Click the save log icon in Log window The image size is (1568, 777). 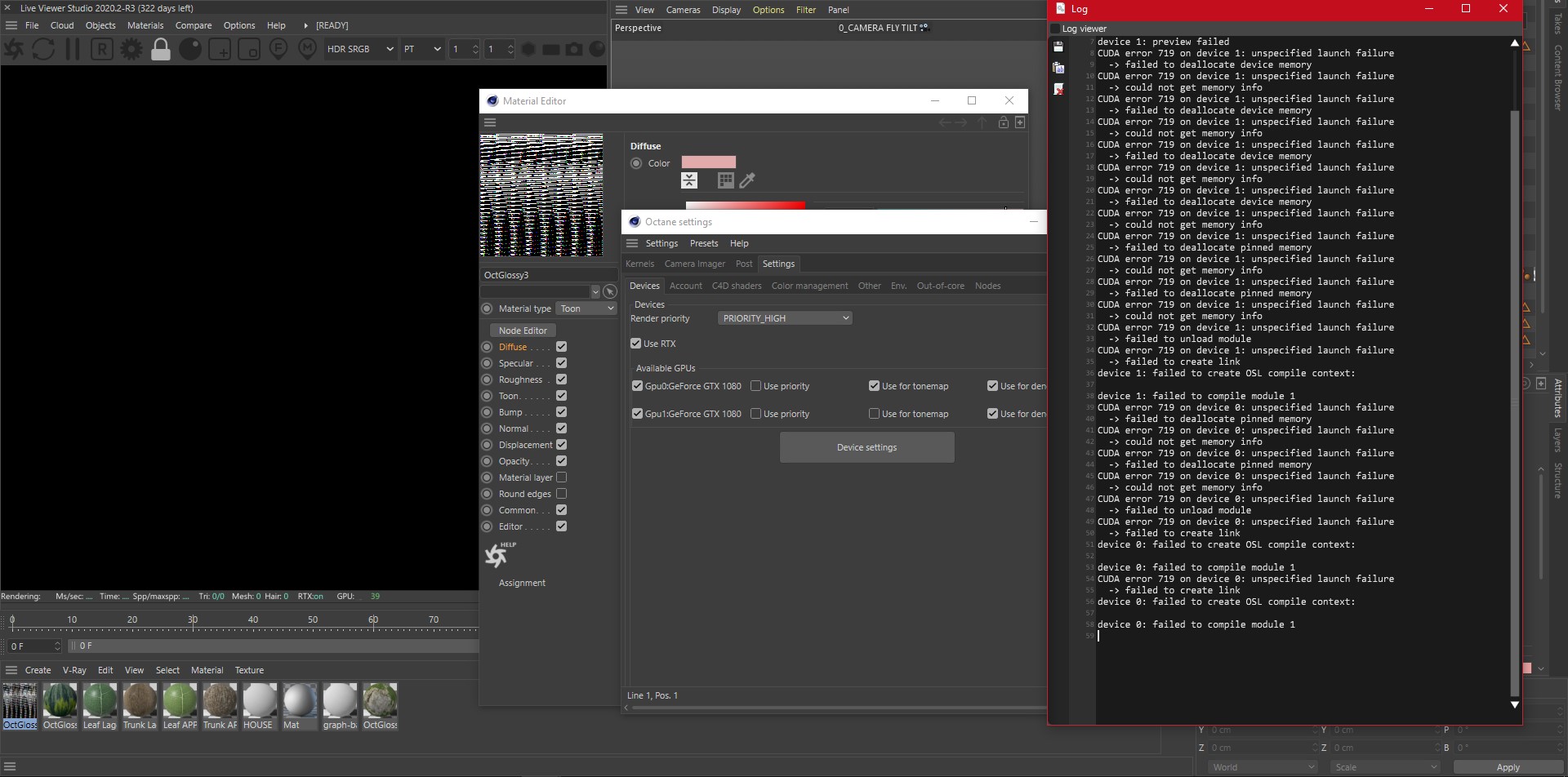[1058, 47]
